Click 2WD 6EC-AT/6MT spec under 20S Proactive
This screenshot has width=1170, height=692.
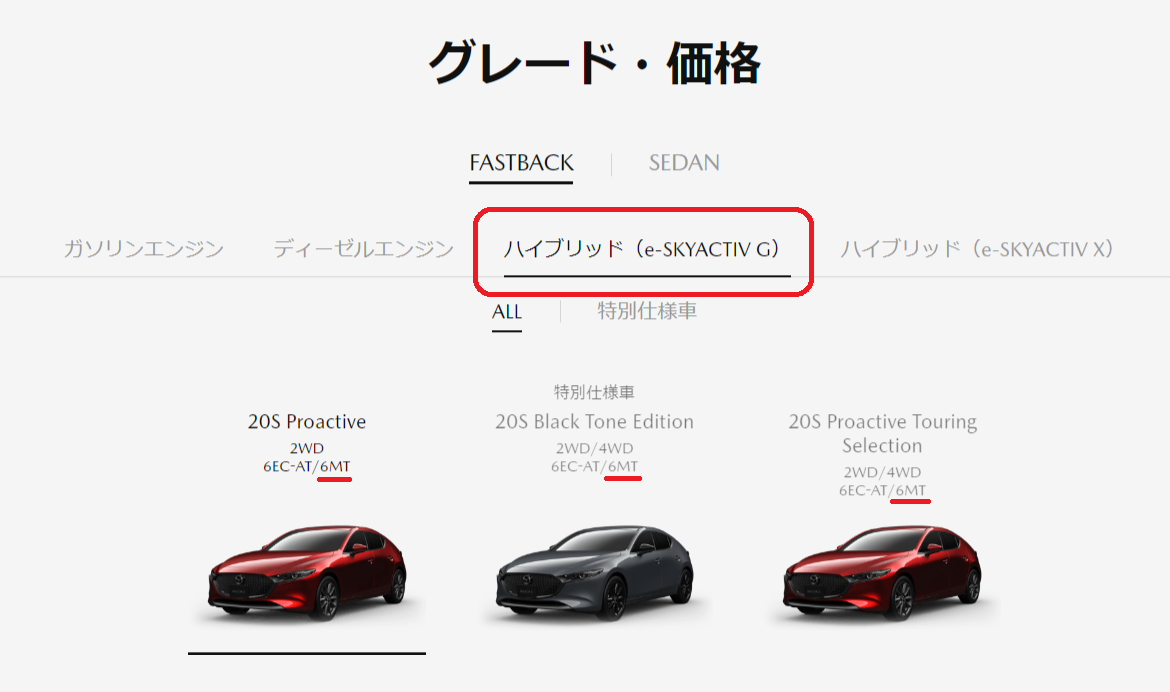click(x=307, y=457)
